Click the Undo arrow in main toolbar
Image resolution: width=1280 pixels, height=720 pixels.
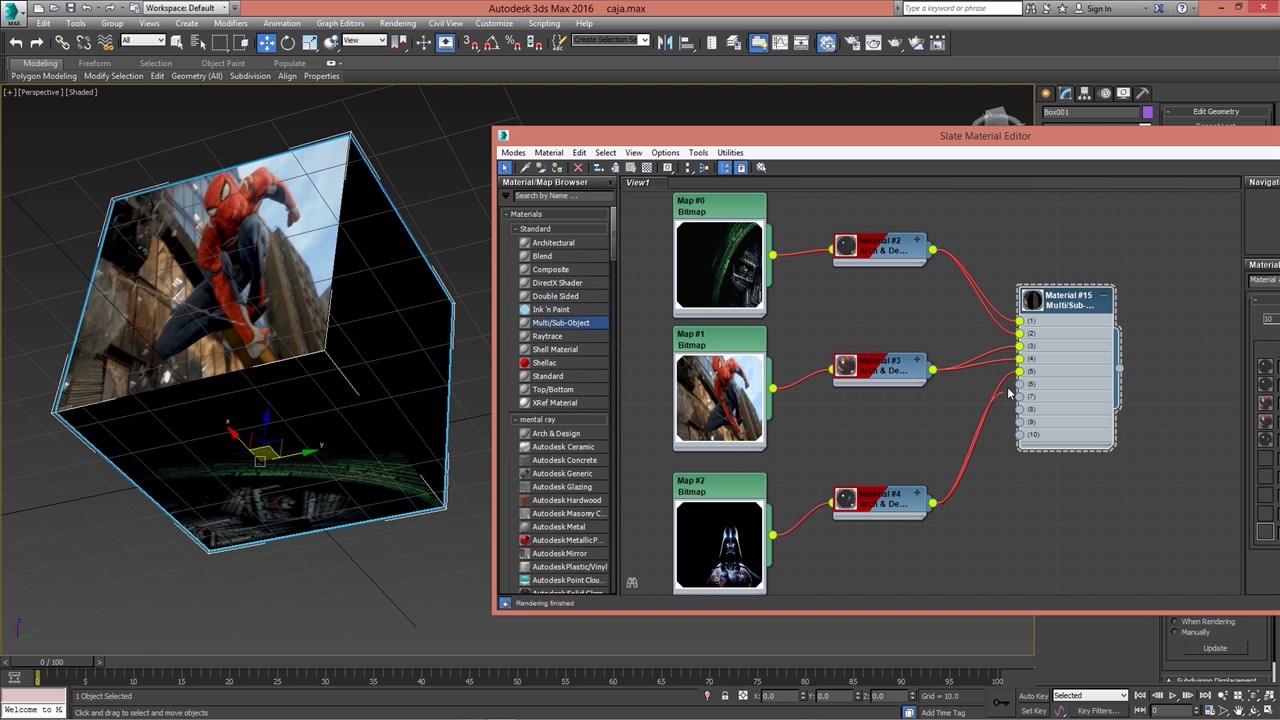[x=16, y=43]
